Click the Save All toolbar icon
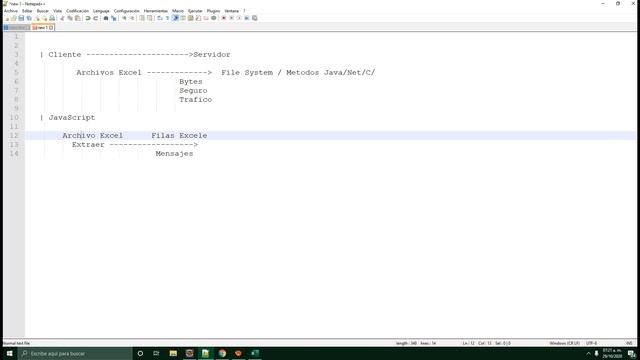This screenshot has height=360, width=640. pos(29,18)
